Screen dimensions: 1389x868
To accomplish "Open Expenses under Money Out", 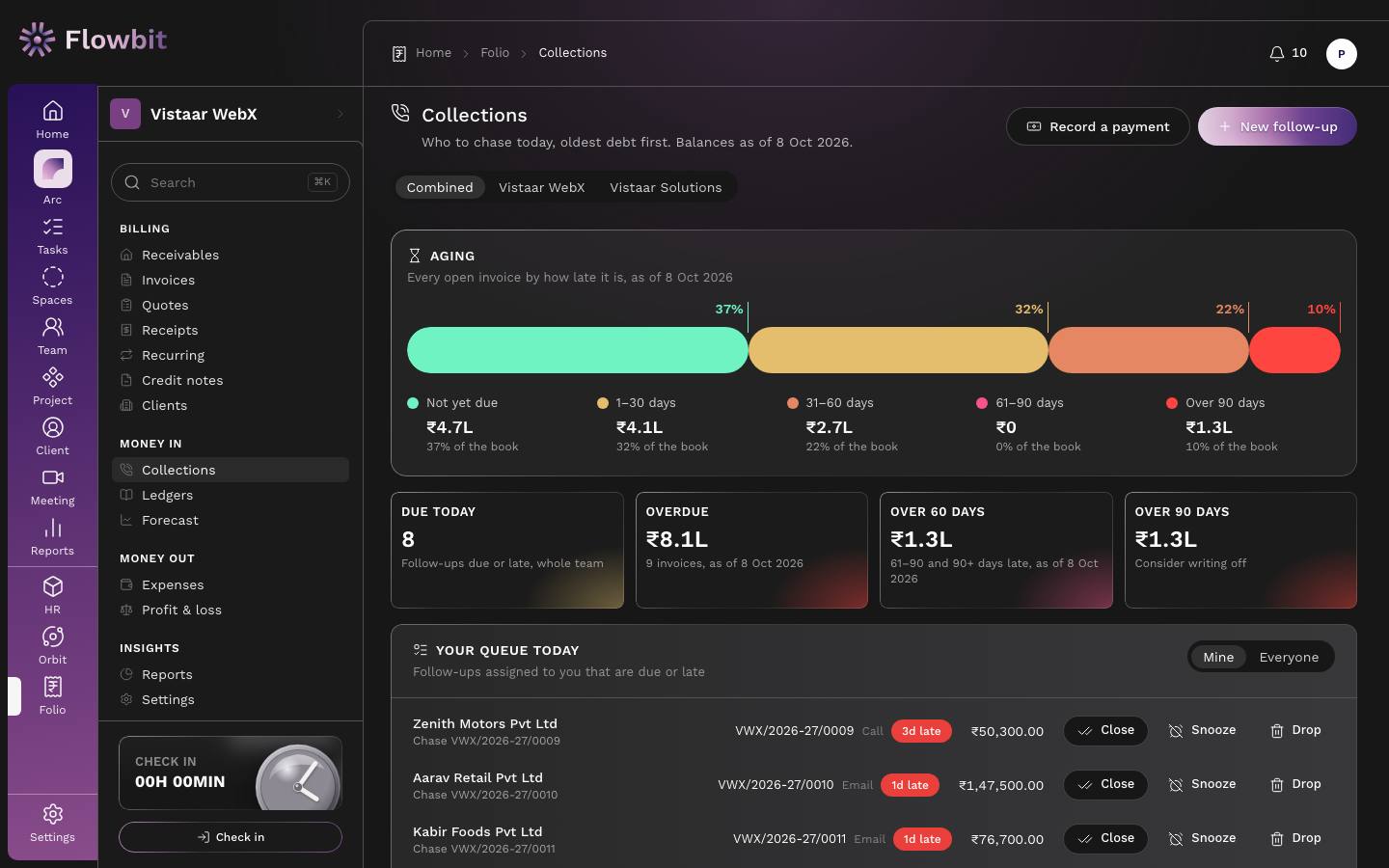I will point(231,584).
